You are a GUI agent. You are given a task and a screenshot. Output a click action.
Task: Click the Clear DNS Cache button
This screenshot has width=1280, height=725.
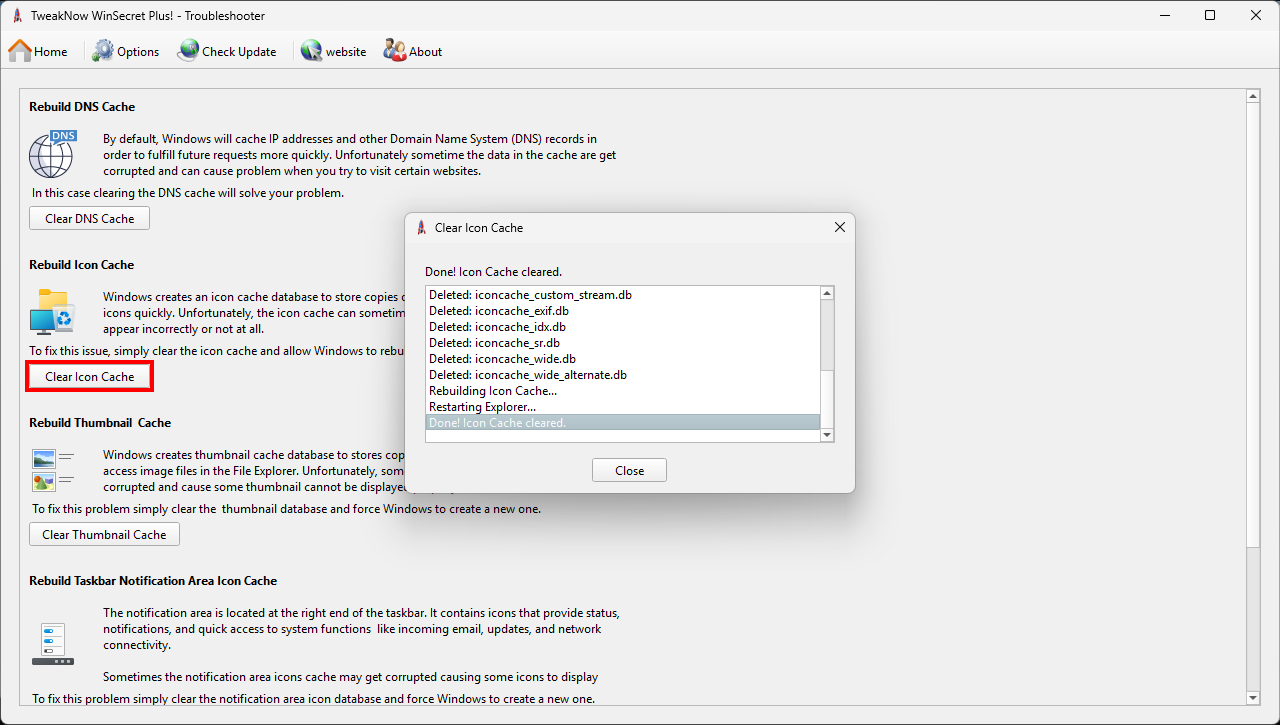[89, 218]
